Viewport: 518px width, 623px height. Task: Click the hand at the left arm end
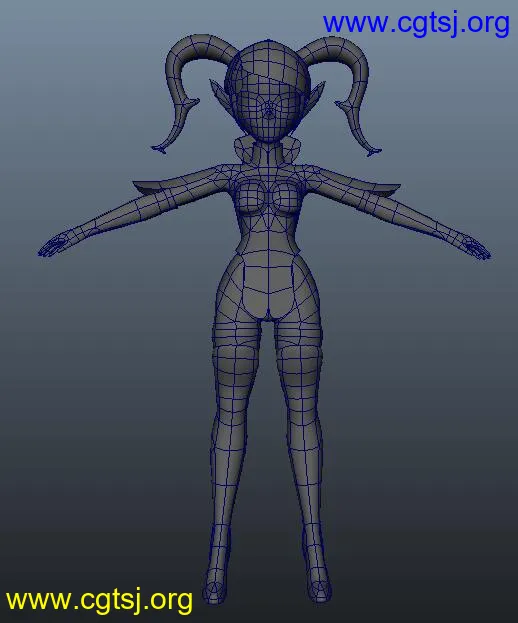tap(54, 246)
